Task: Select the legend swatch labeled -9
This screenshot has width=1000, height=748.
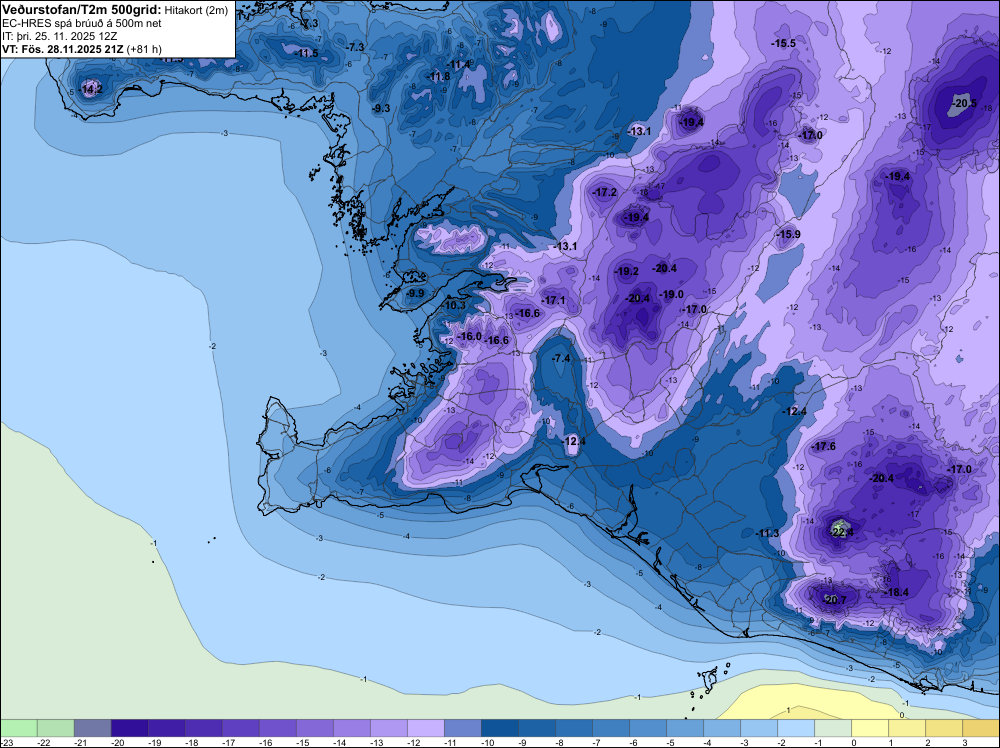Action: point(536,728)
